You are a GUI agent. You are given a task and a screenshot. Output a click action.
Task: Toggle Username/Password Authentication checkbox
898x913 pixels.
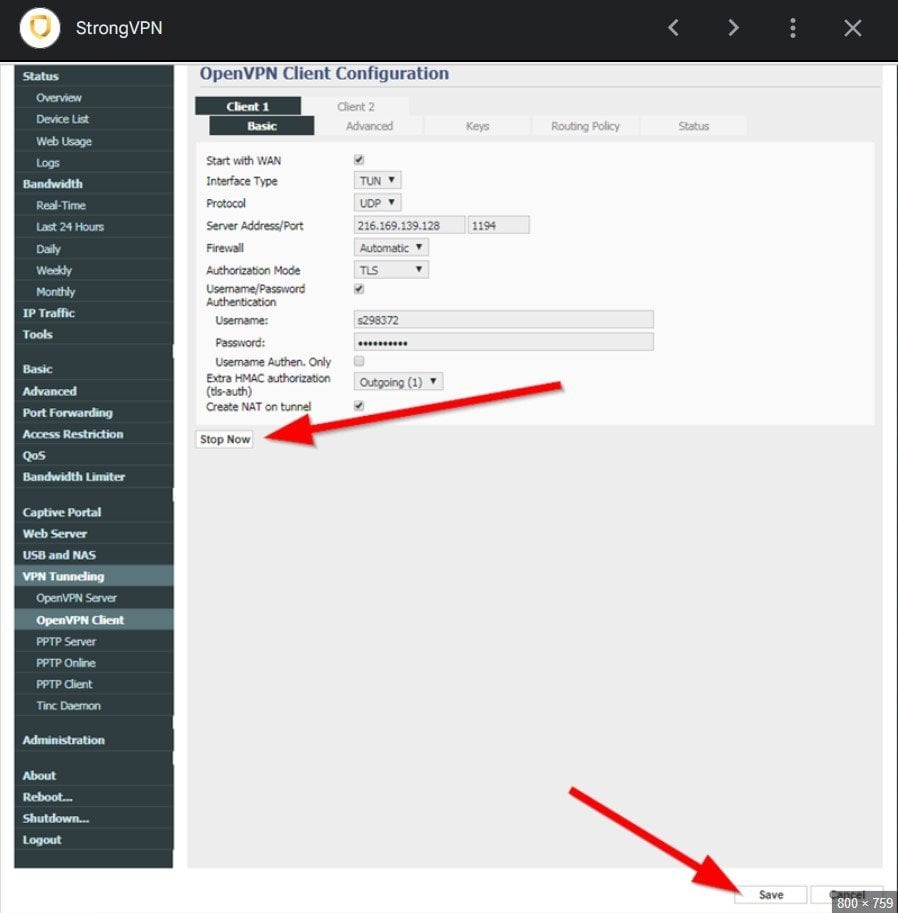click(359, 289)
